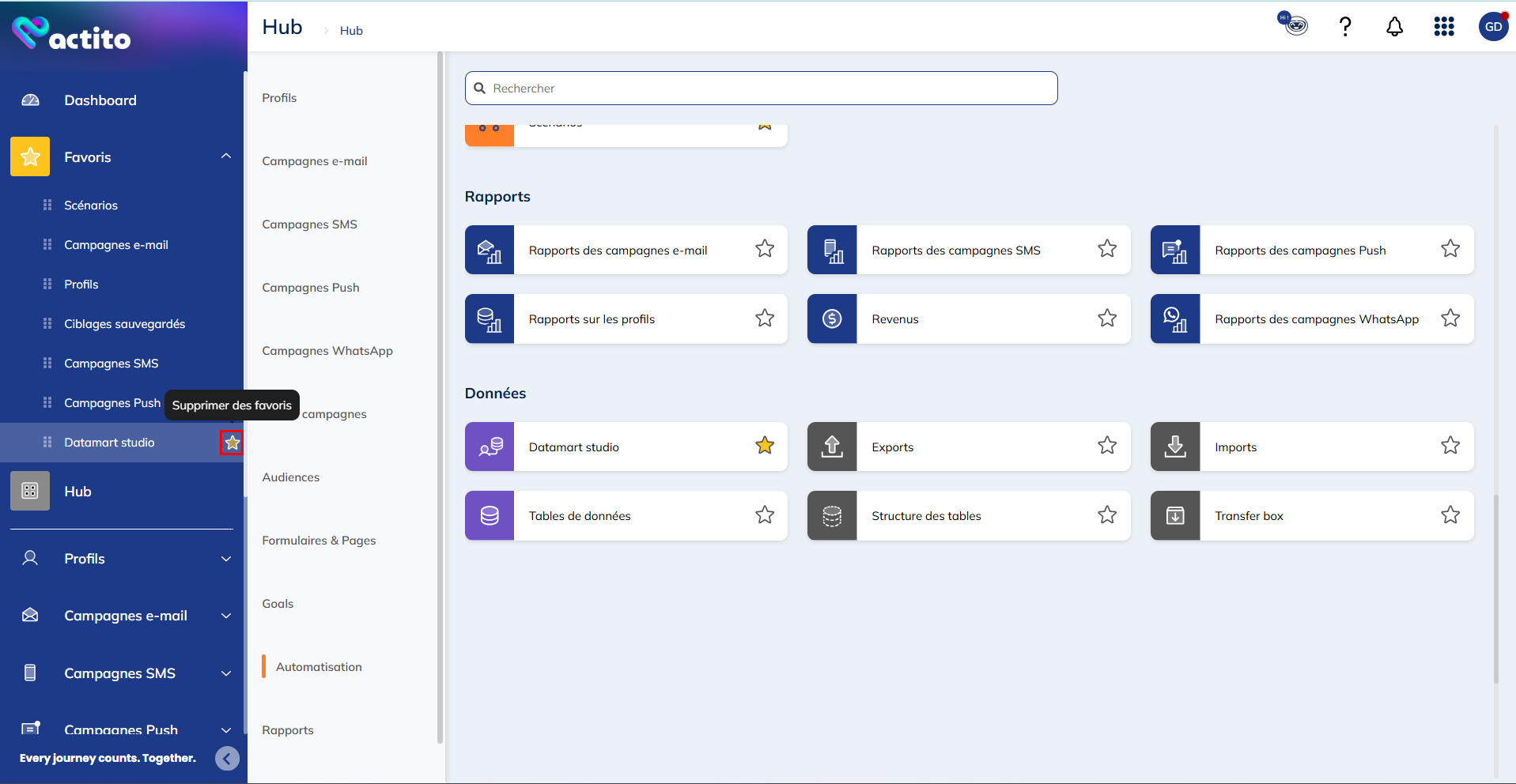Click the GD user avatar
This screenshot has height=784, width=1516.
click(1492, 27)
